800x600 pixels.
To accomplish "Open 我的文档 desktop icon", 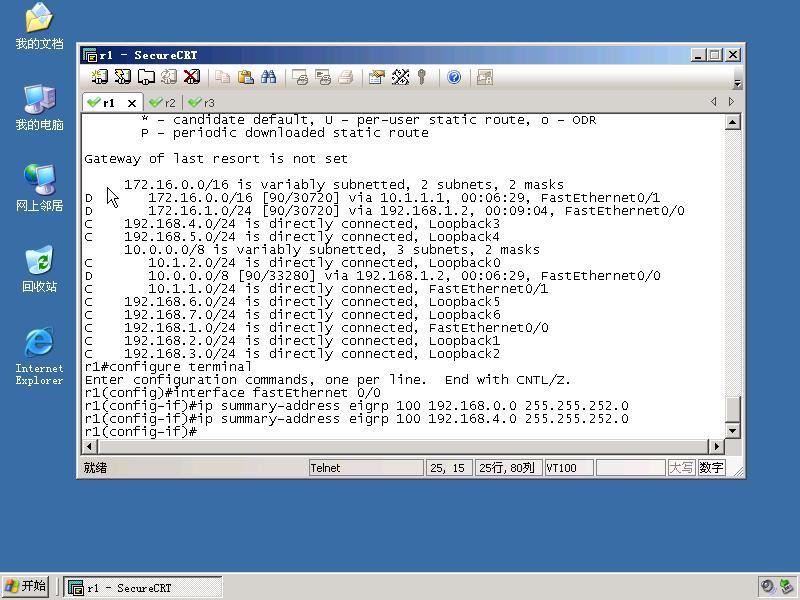I will click(39, 27).
